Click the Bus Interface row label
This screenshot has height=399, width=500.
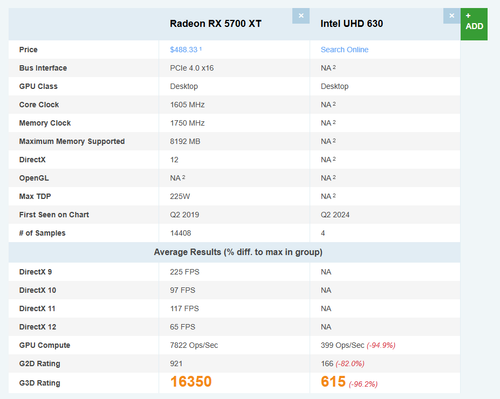pyautogui.click(x=43, y=68)
